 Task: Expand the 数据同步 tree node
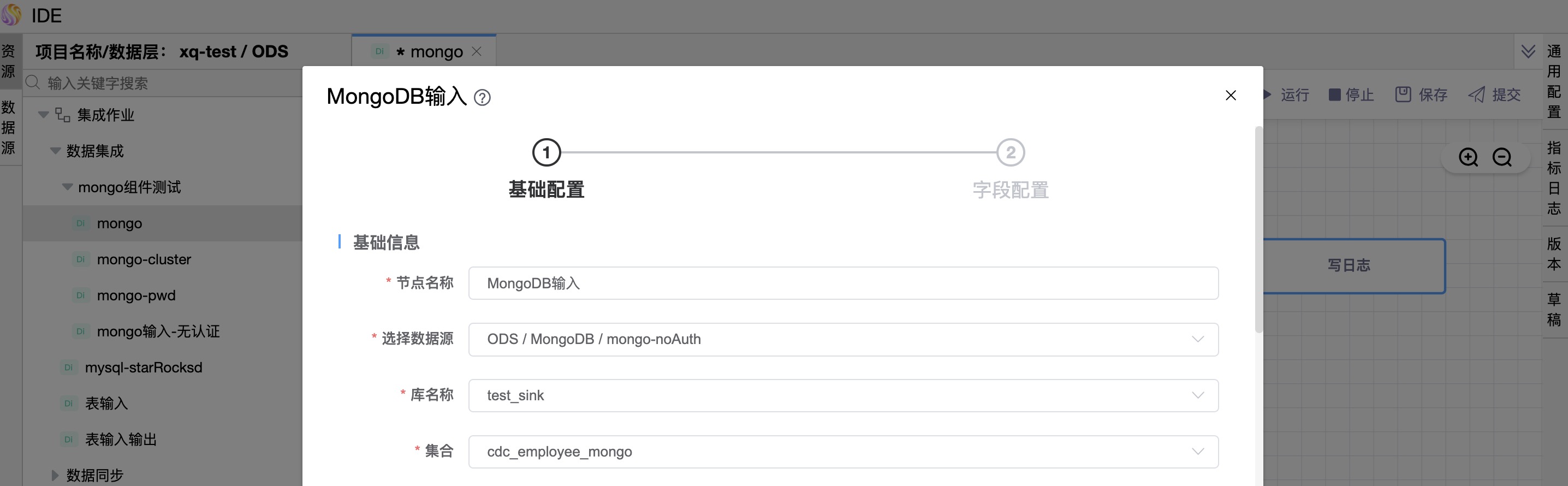(x=55, y=475)
